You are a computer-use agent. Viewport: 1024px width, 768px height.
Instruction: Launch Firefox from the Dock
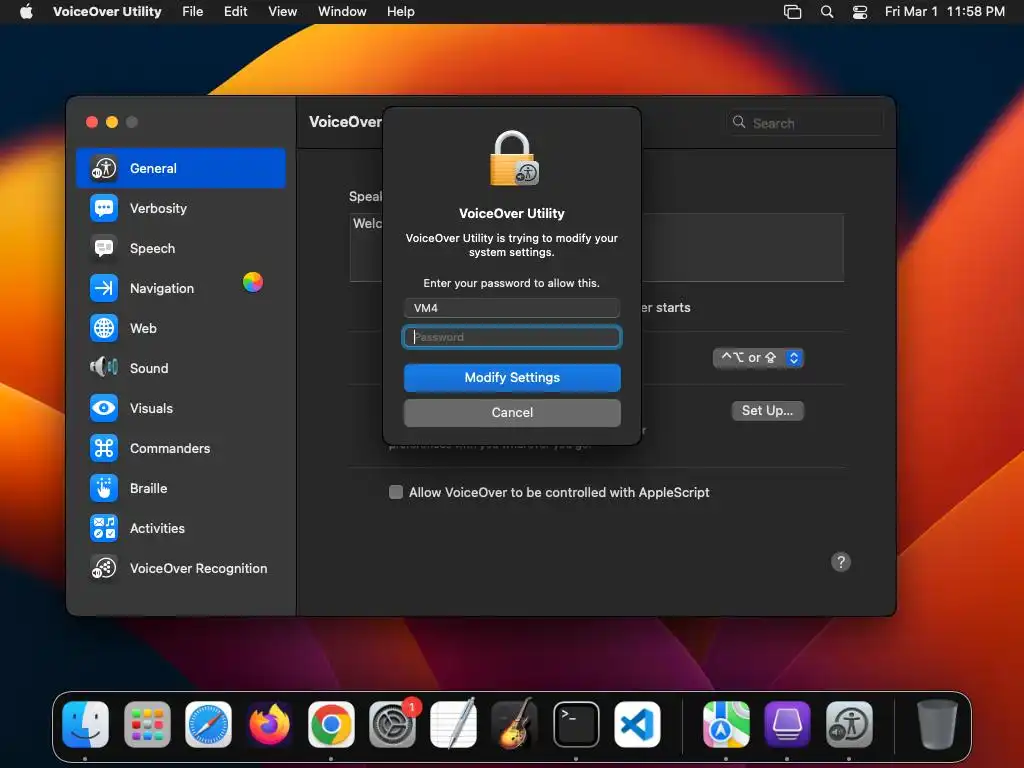tap(270, 724)
